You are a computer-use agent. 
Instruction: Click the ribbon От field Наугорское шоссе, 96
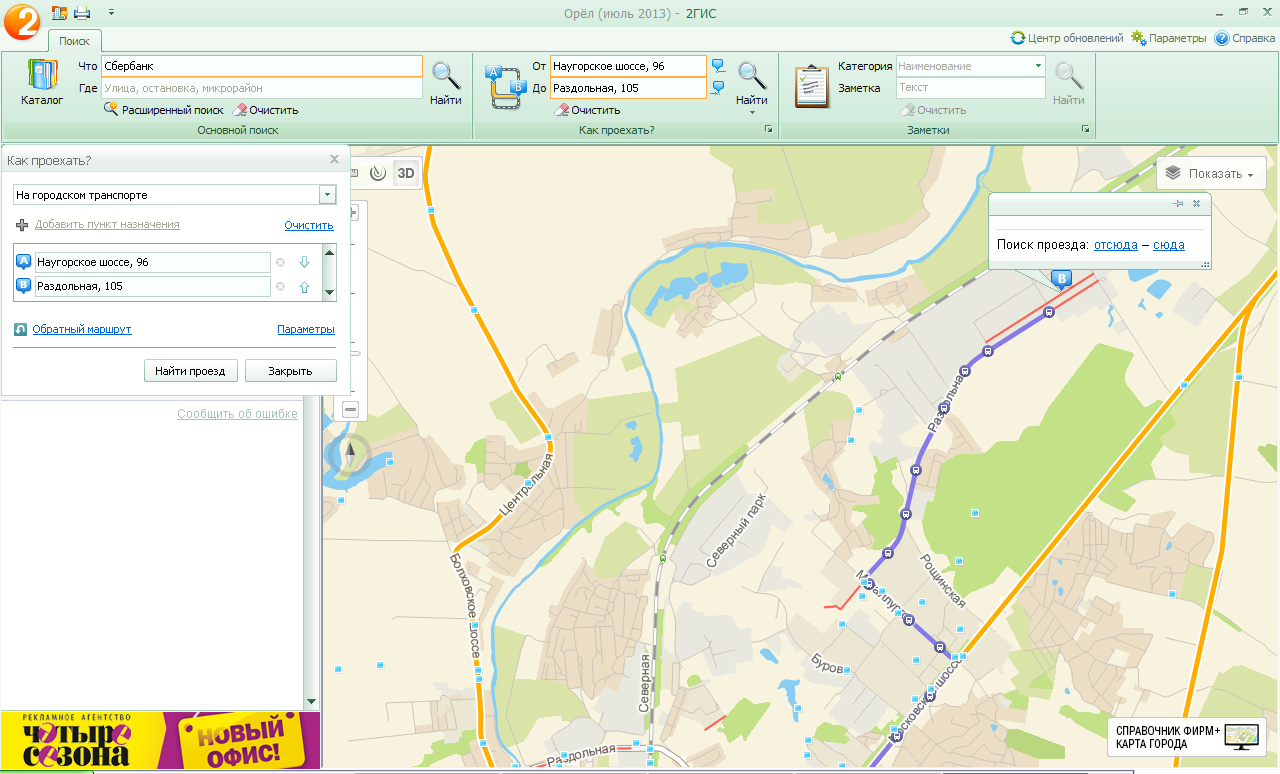628,66
